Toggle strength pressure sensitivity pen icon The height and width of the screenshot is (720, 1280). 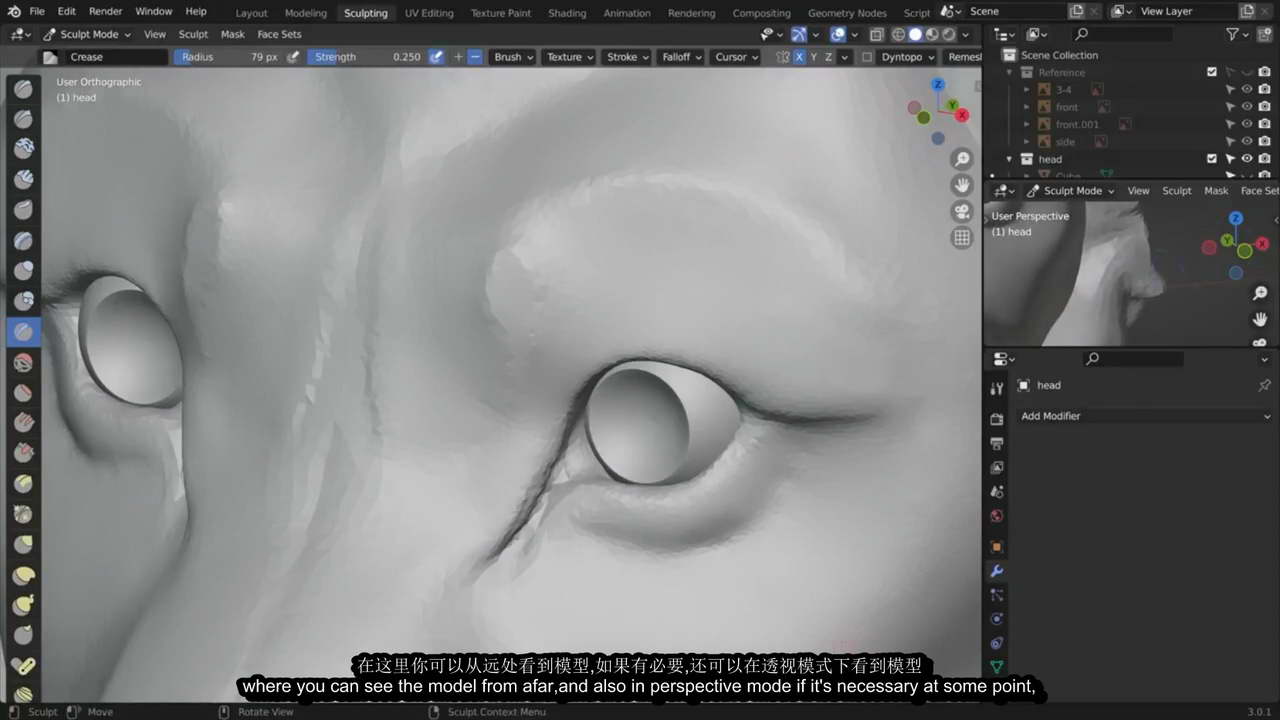tap(436, 57)
